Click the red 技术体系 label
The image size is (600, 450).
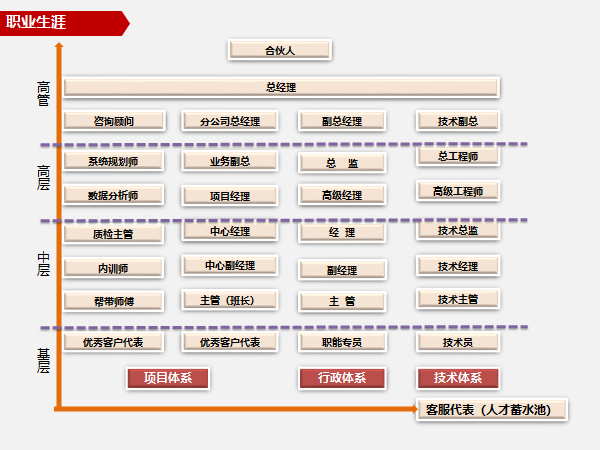[x=458, y=378]
